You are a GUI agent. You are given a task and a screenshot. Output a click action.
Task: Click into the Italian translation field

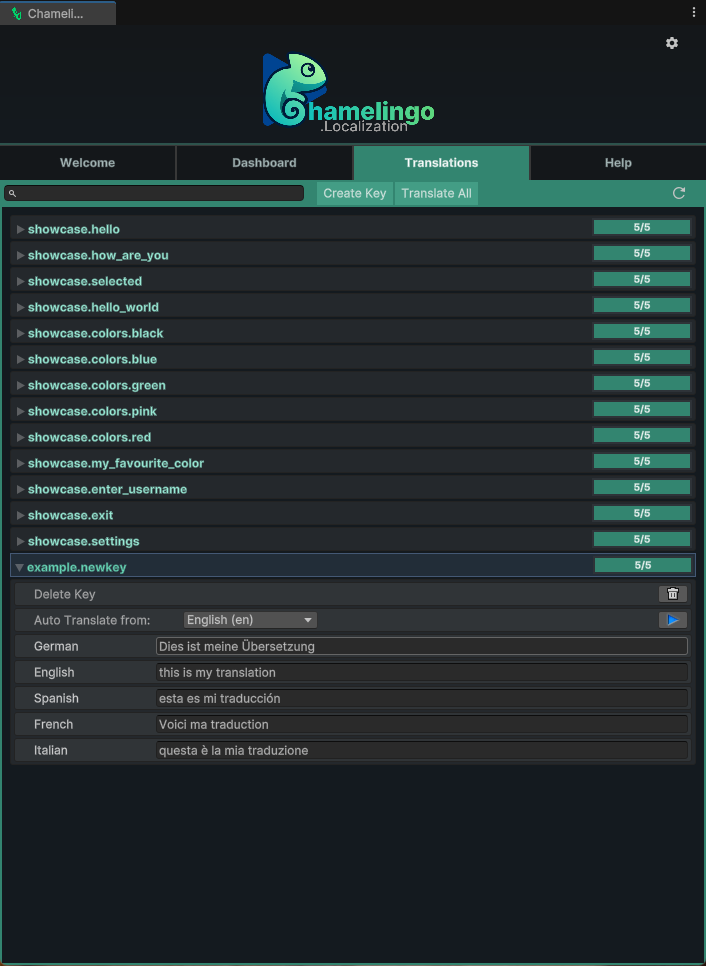tap(421, 750)
